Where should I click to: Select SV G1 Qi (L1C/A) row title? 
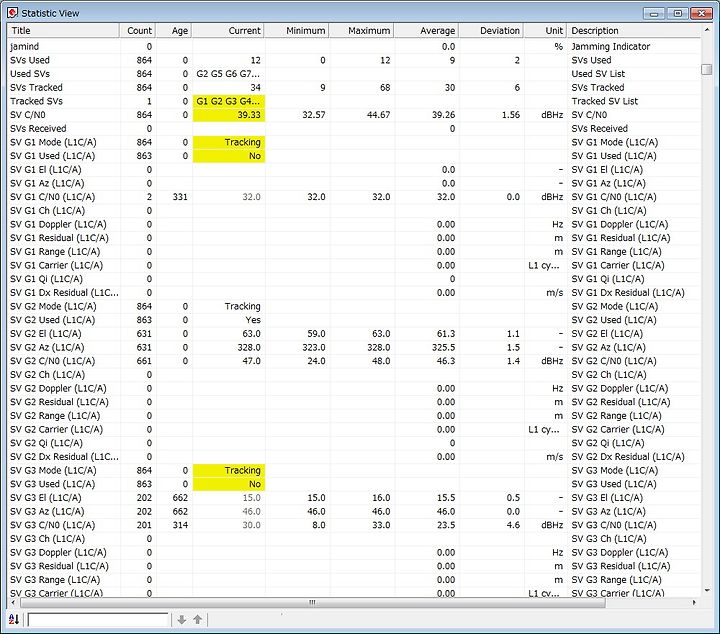pyautogui.click(x=46, y=279)
